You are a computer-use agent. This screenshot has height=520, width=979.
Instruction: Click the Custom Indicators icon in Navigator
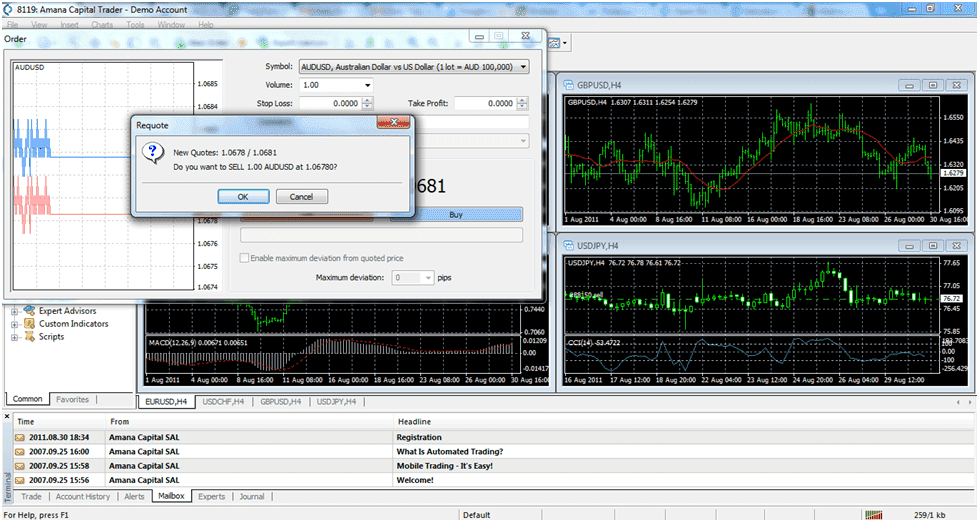tap(29, 324)
